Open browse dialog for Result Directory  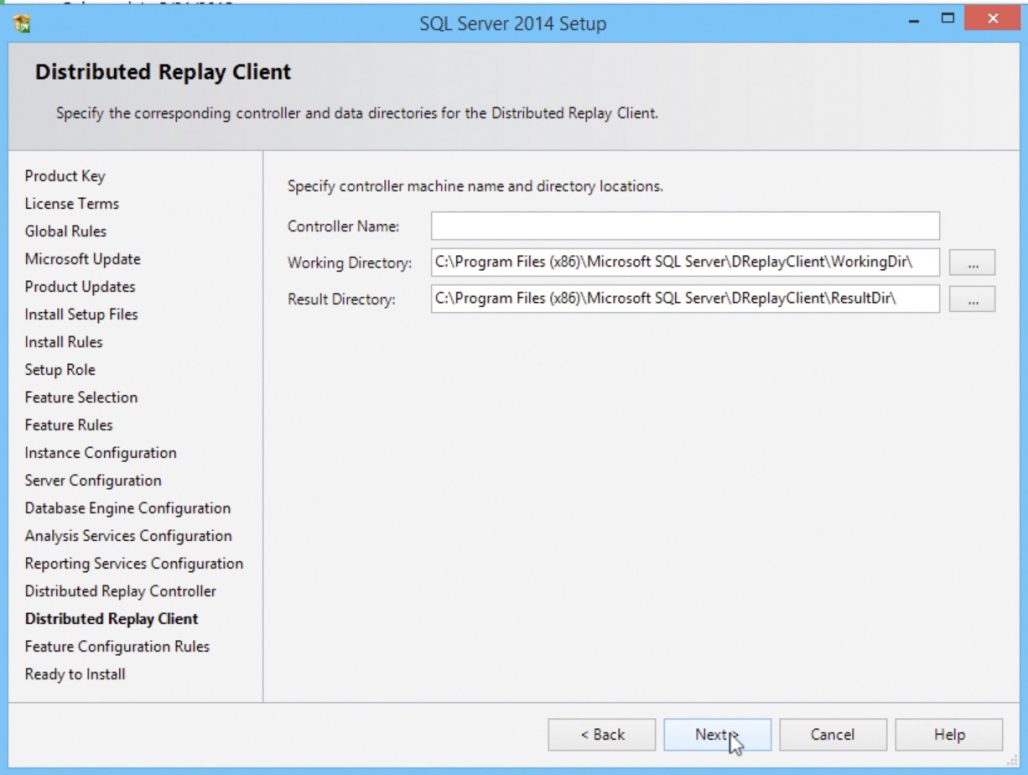tap(971, 298)
